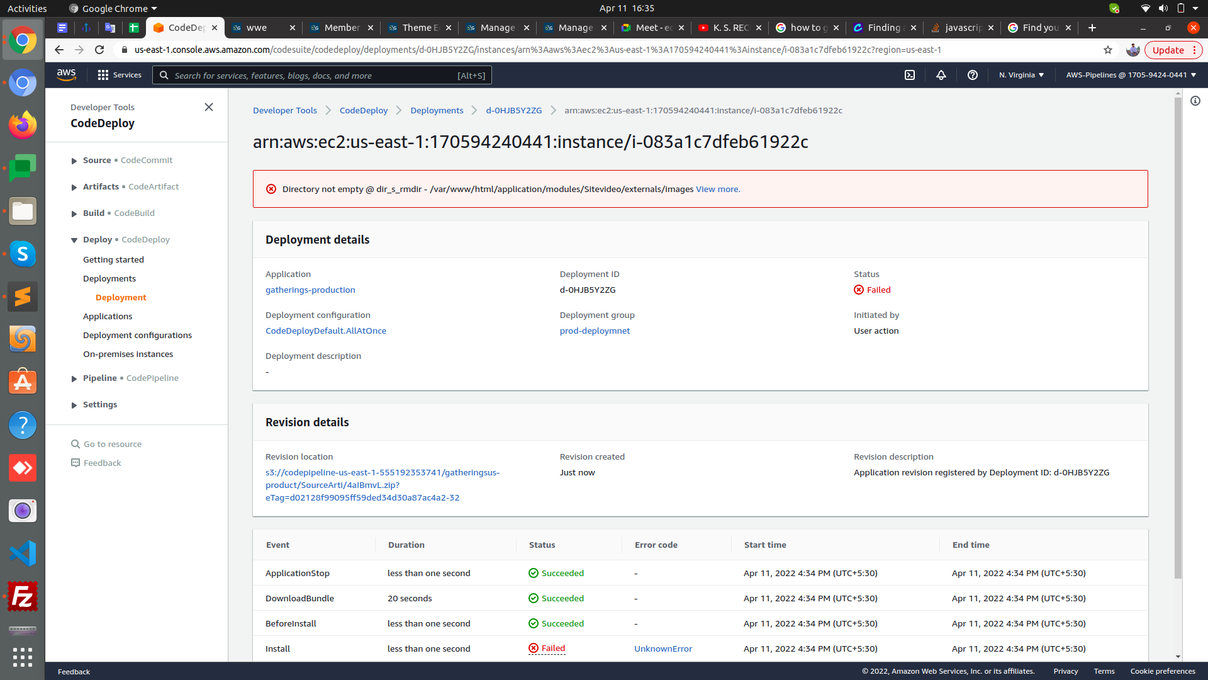
Task: Open AWS CloudShell icon in top bar
Action: pos(909,75)
